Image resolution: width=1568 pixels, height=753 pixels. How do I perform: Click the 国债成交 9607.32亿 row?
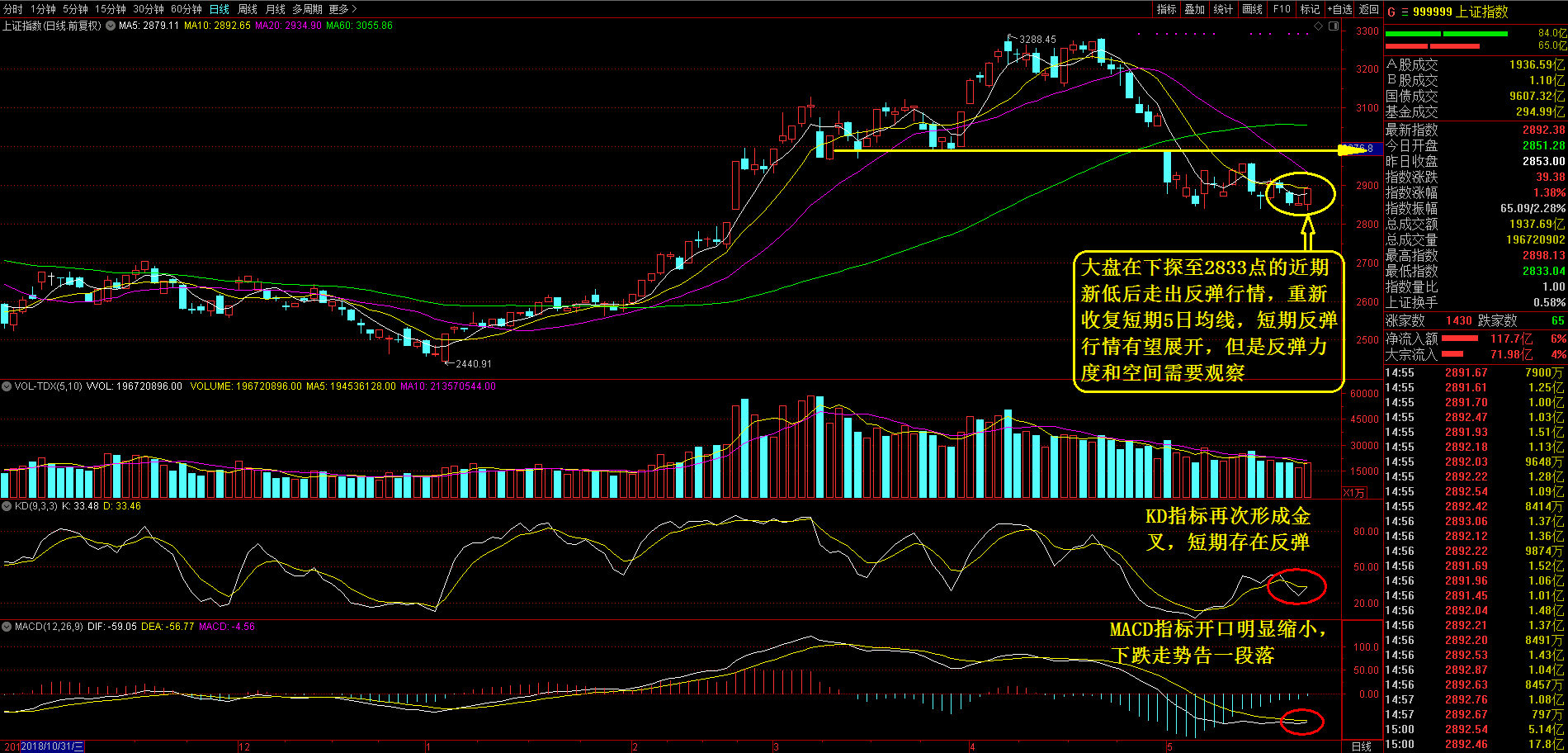coord(1476,96)
